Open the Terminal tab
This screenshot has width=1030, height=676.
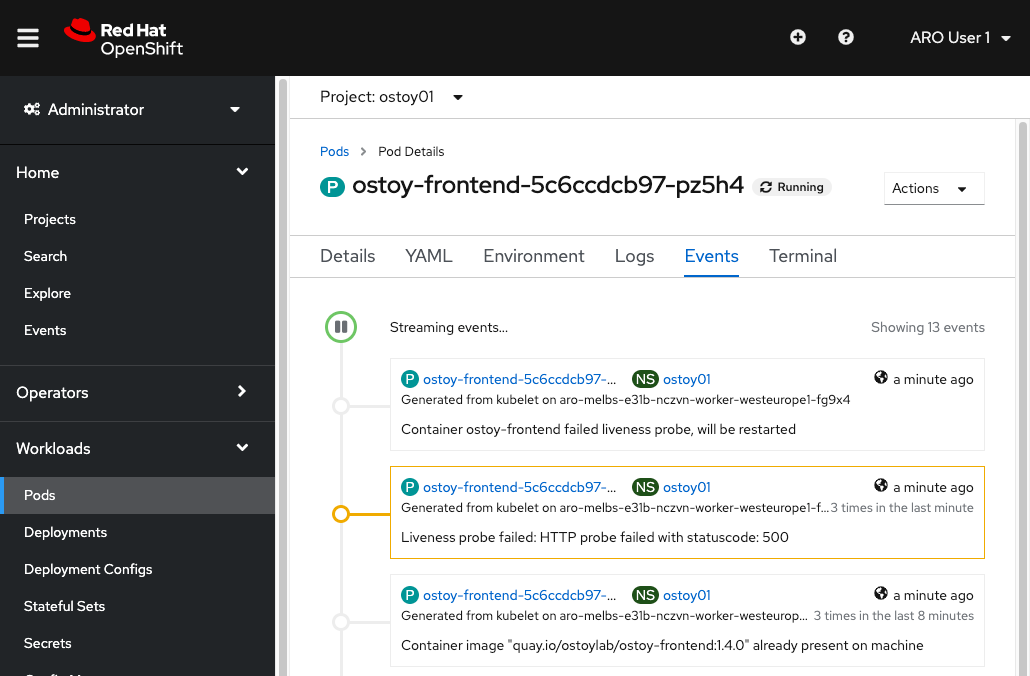point(802,256)
